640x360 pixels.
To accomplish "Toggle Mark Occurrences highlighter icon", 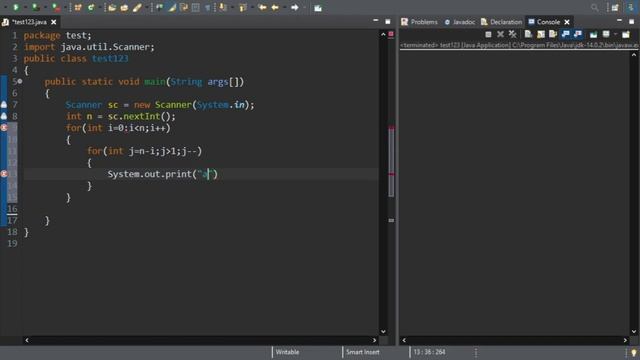I will (x=172, y=7).
